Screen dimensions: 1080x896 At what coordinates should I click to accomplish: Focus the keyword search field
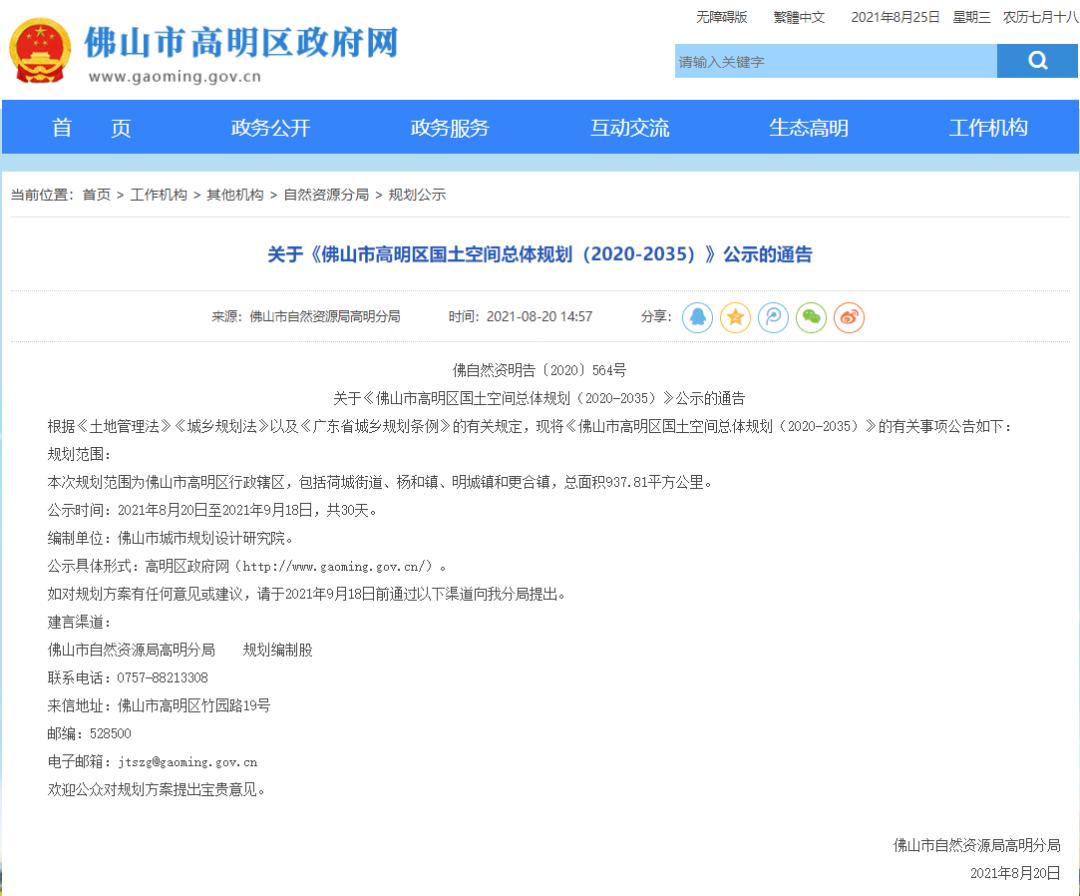835,61
